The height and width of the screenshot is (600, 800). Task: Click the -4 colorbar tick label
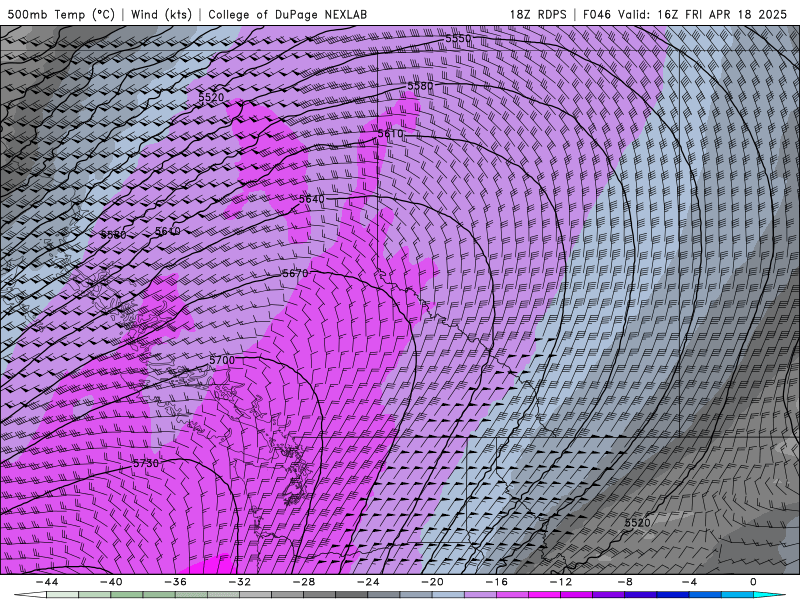[689, 582]
